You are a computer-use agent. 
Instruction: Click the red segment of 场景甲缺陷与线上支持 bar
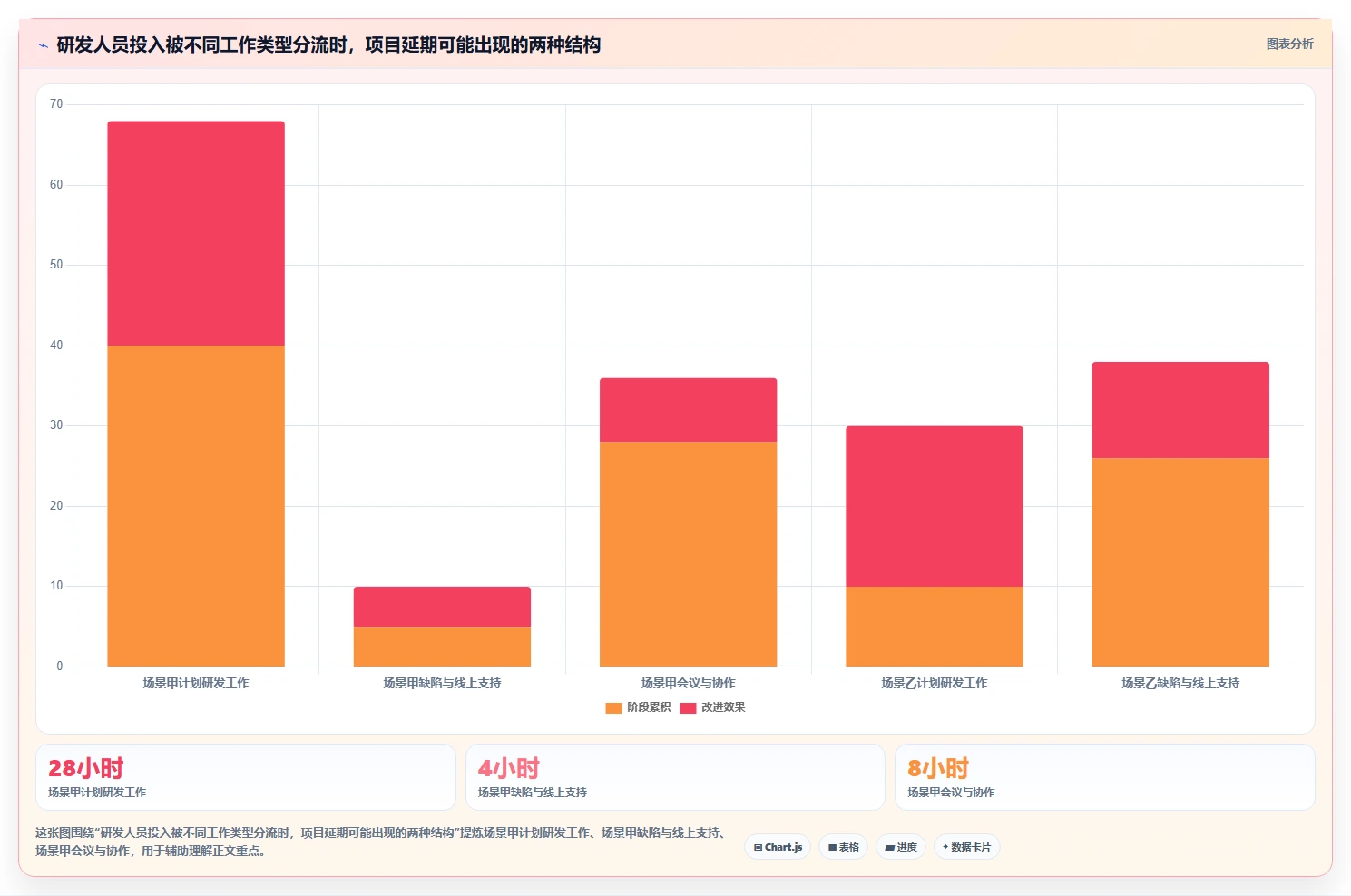click(x=442, y=607)
